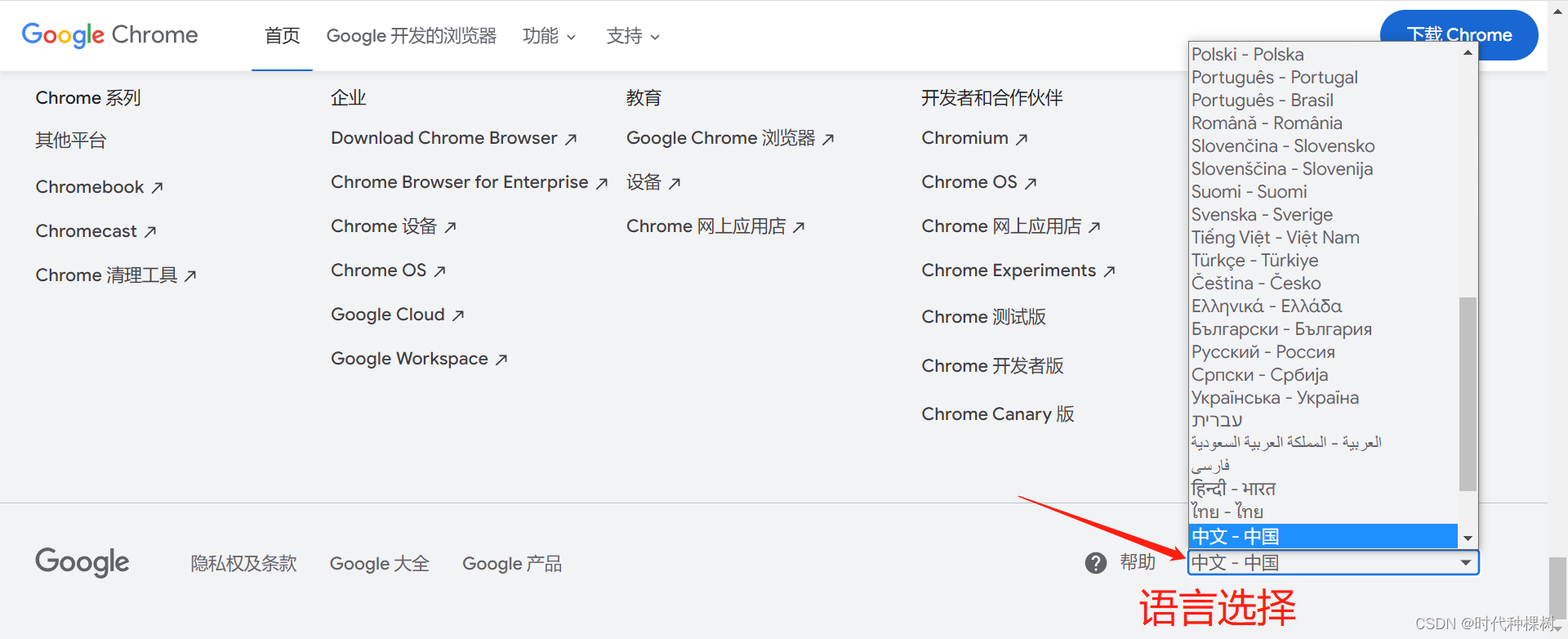Open the 首页 tab
Screen dimensions: 1568x639
282,36
